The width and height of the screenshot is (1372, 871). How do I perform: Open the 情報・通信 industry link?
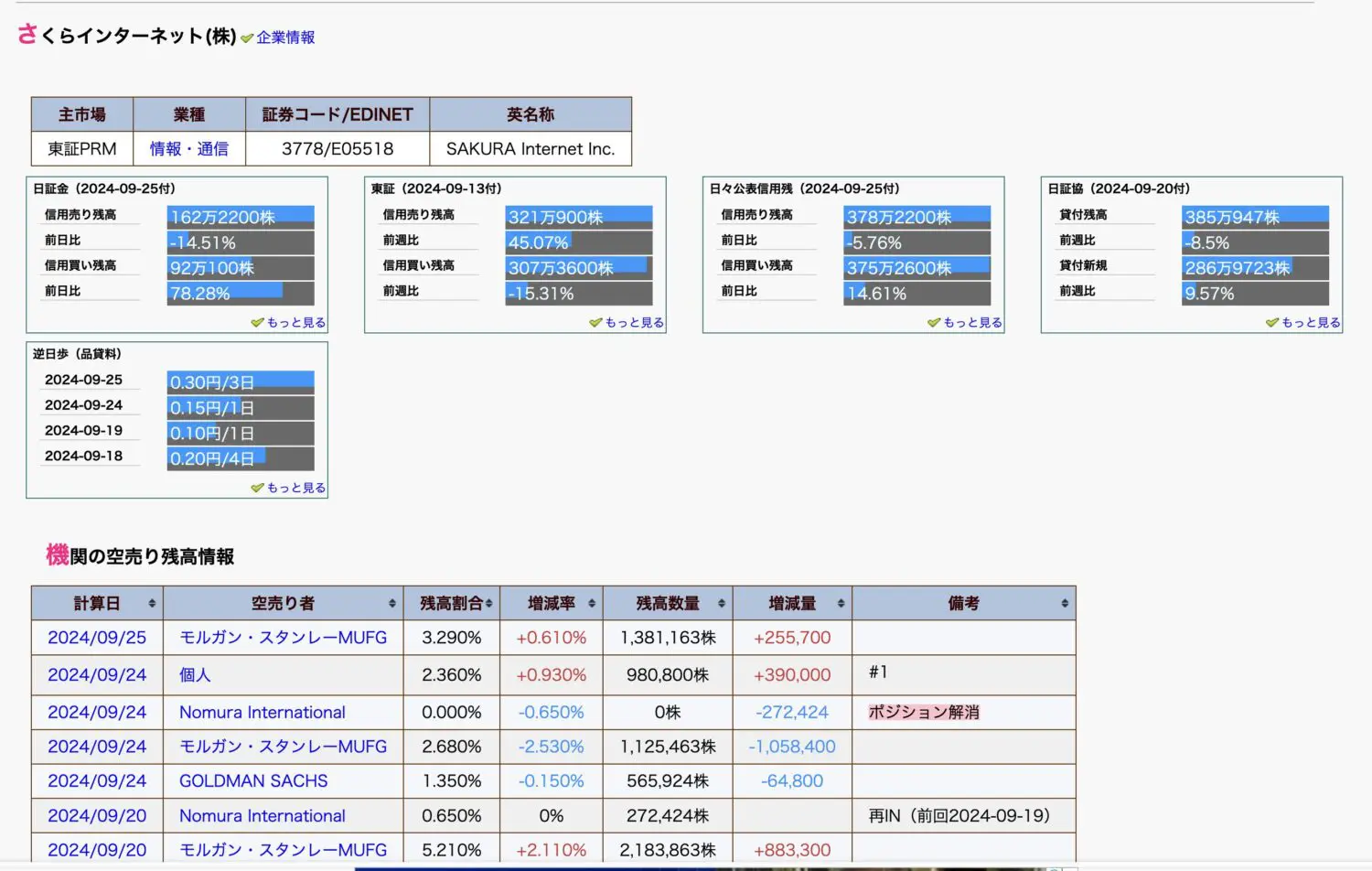(189, 149)
